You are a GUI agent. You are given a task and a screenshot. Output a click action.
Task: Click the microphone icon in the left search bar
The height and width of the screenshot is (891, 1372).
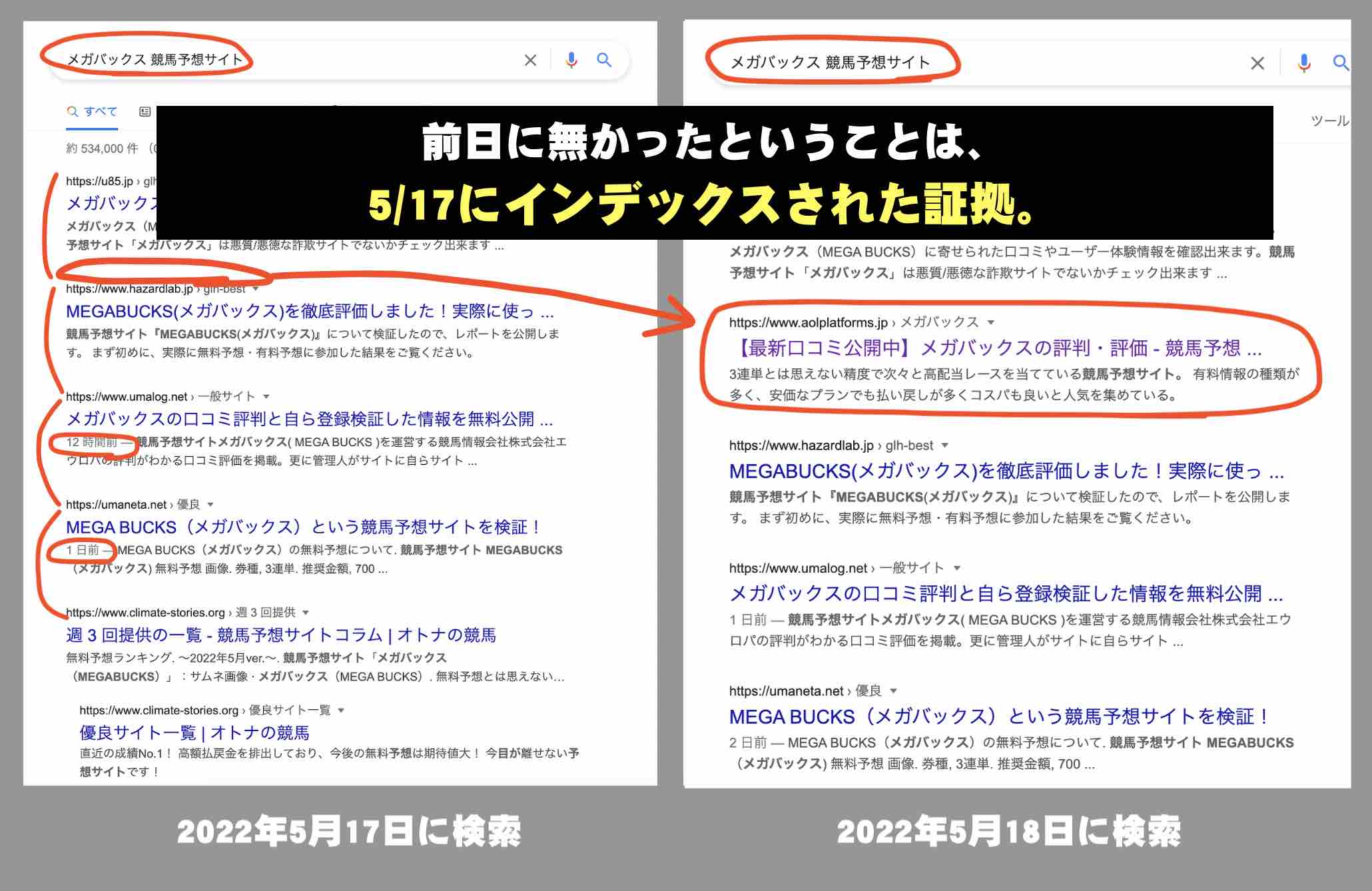click(x=571, y=60)
